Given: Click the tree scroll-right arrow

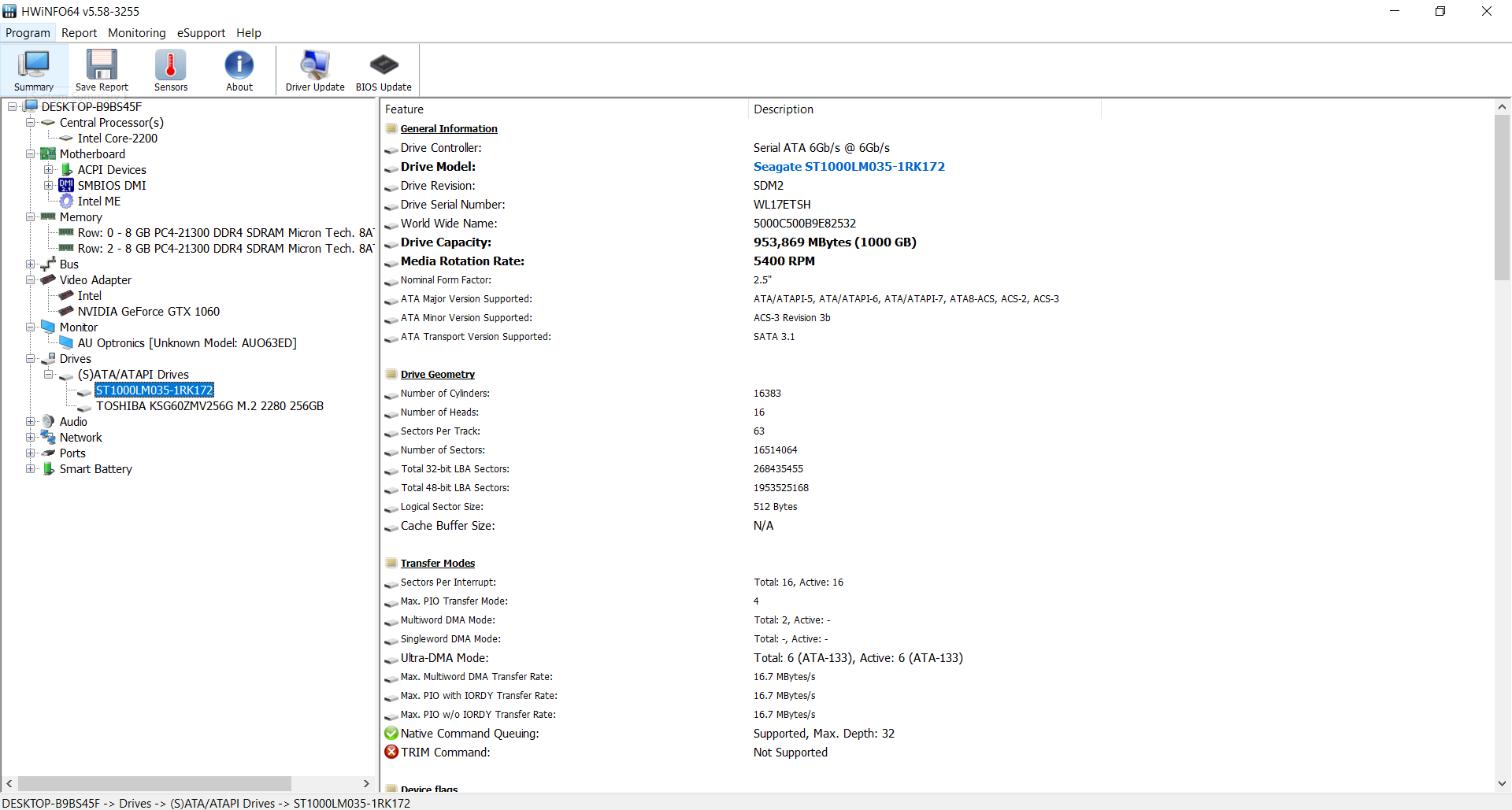Looking at the screenshot, I should click(366, 783).
